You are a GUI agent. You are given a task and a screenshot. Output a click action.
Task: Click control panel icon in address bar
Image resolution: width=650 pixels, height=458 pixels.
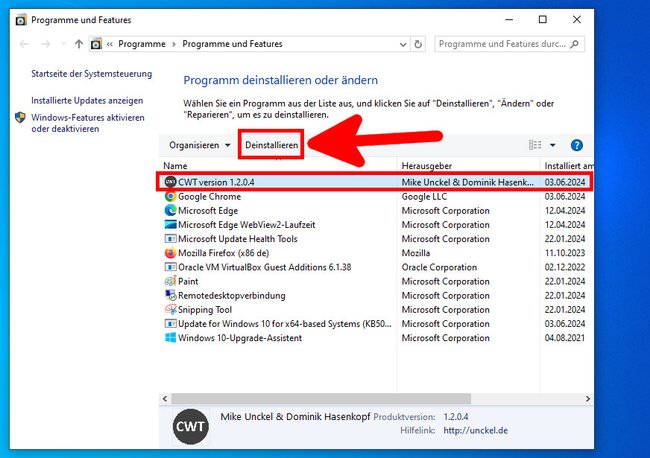[x=96, y=44]
